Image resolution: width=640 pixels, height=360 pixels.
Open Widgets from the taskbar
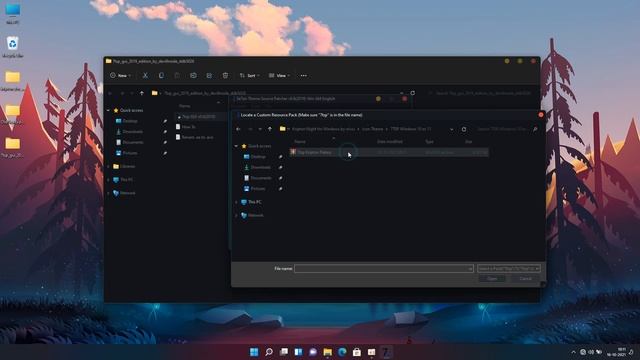[x=298, y=352]
